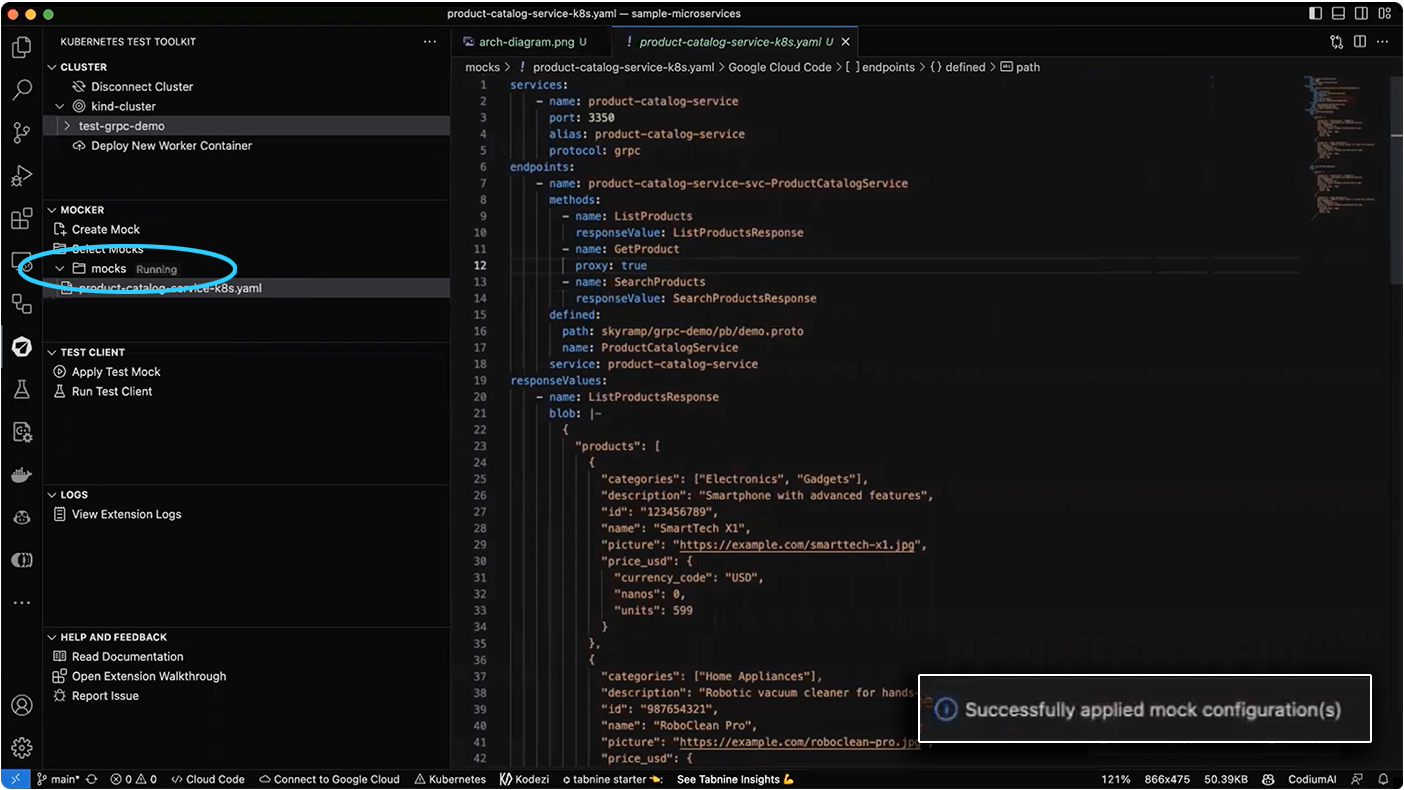Open Source Control view icon
The height and width of the screenshot is (790, 1404).
pyautogui.click(x=21, y=133)
